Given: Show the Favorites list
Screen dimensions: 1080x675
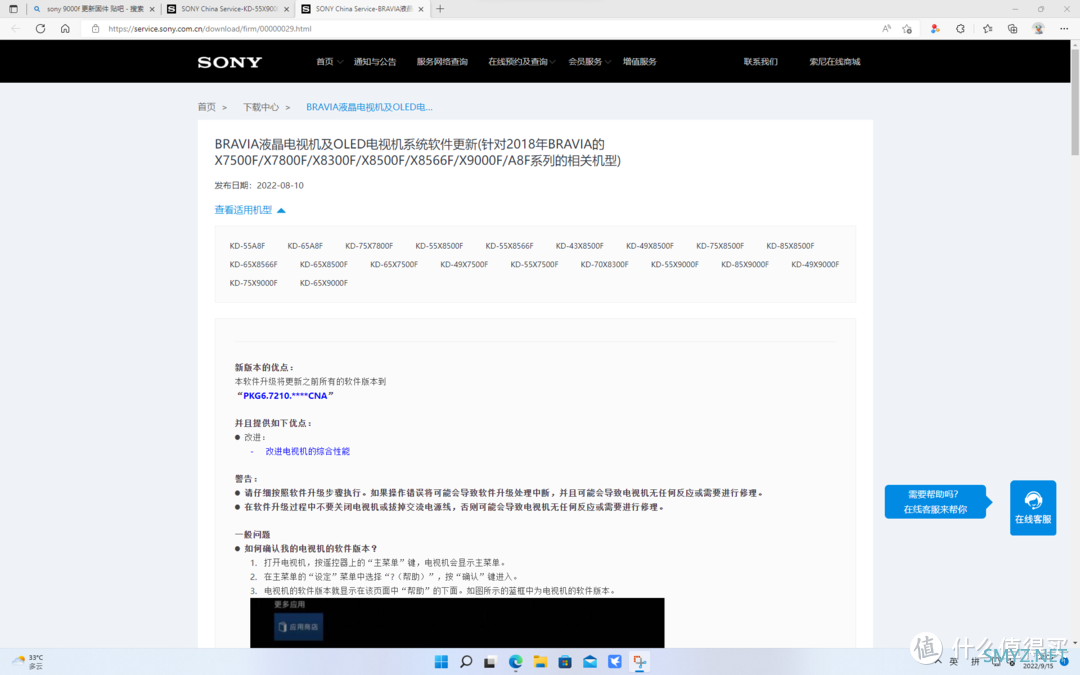Looking at the screenshot, I should pos(988,29).
